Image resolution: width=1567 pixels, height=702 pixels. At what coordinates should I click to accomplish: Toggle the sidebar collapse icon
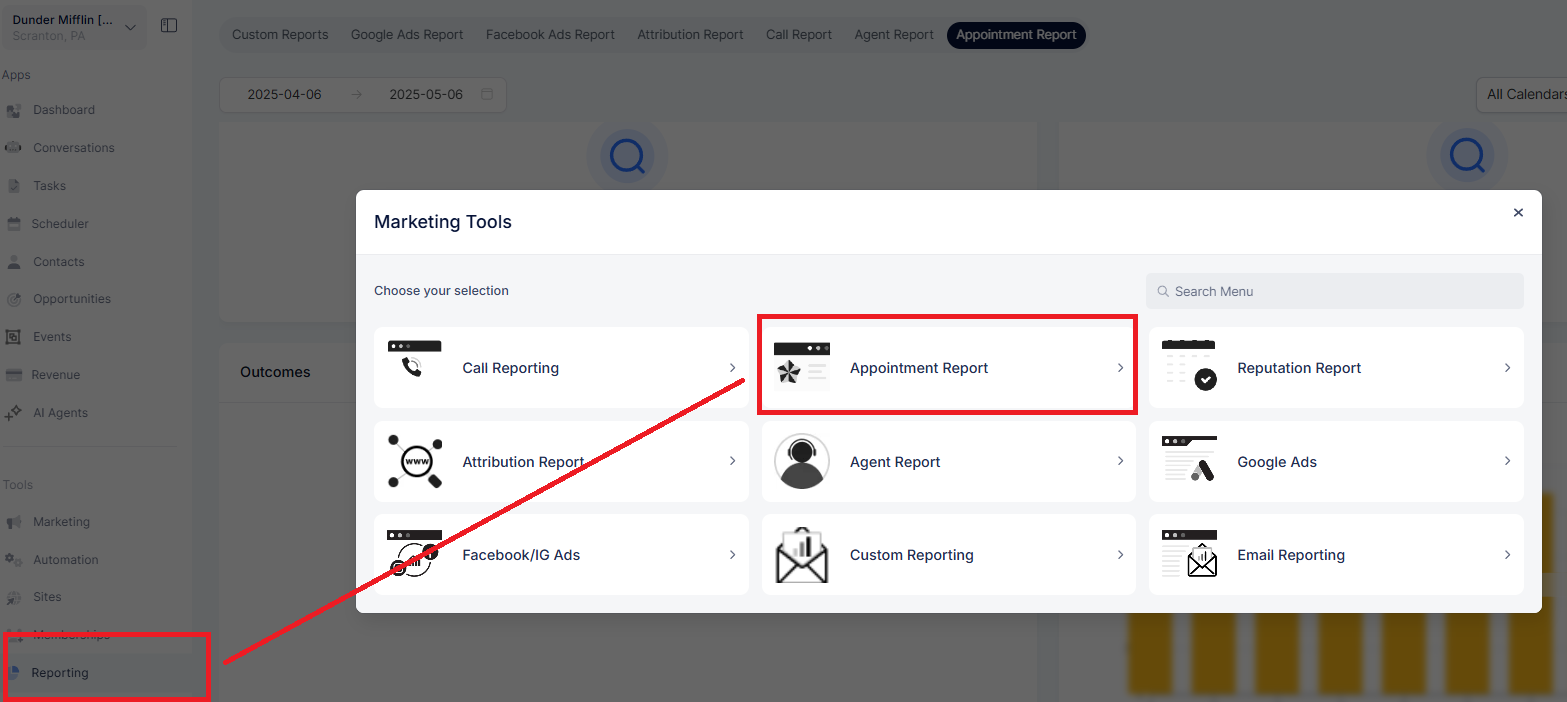pos(169,26)
